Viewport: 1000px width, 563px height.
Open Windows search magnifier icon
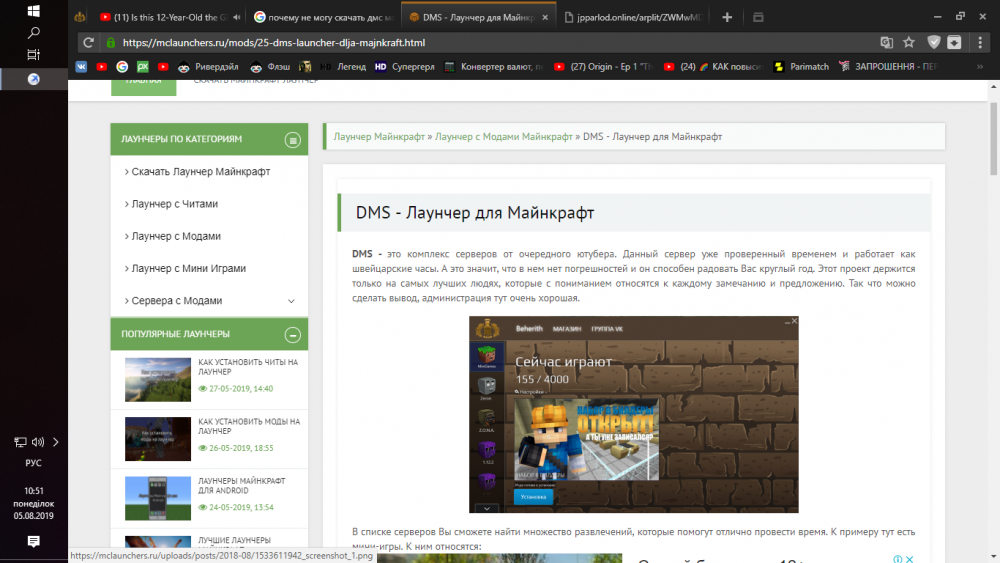pos(34,33)
